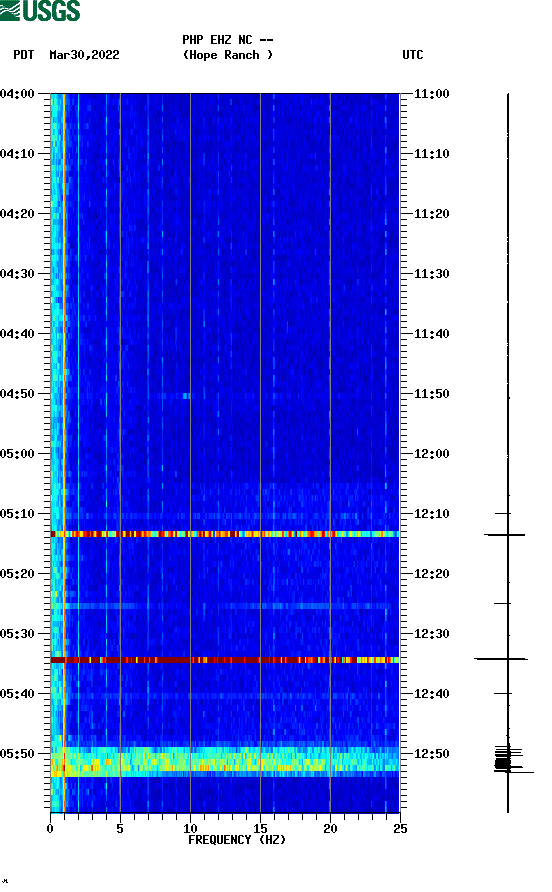Click the '12:40' UTC time label
The height and width of the screenshot is (892, 552).
pos(431,694)
